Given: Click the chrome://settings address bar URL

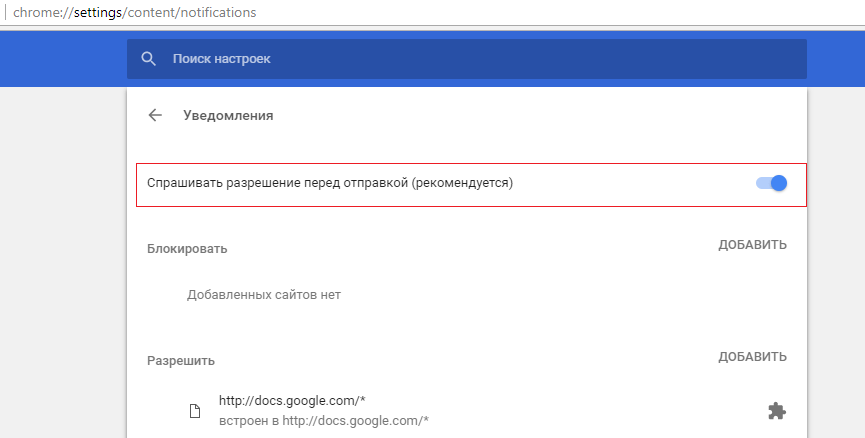Looking at the screenshot, I should (x=135, y=13).
